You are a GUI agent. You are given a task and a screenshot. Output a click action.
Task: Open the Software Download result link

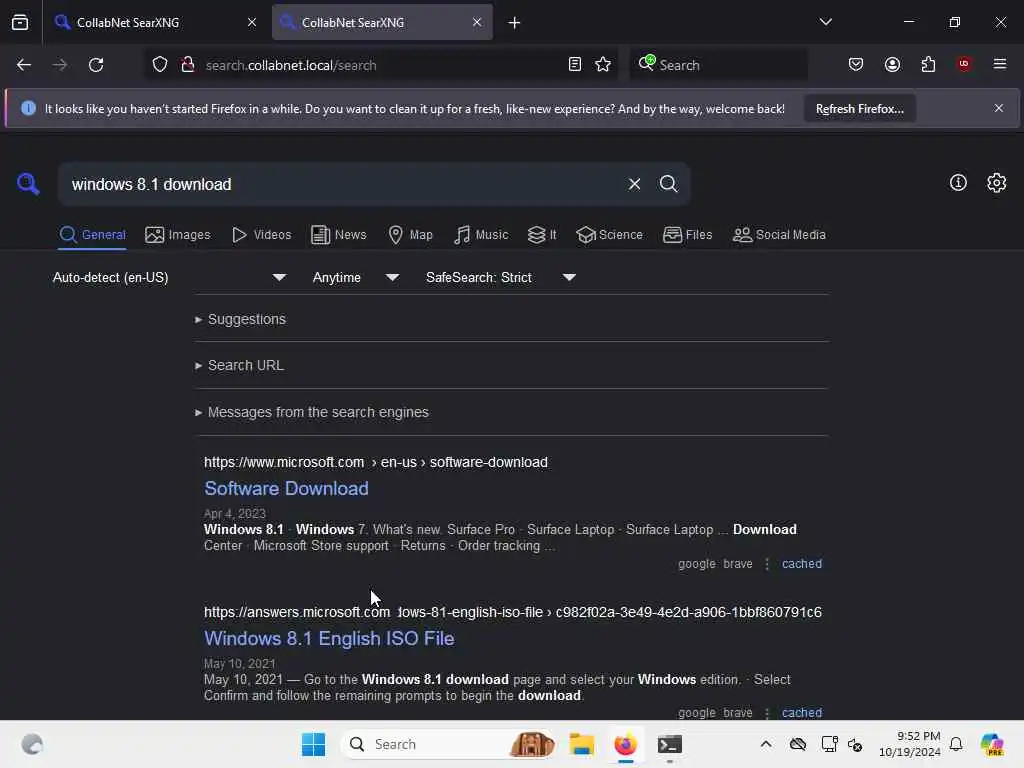(x=286, y=488)
